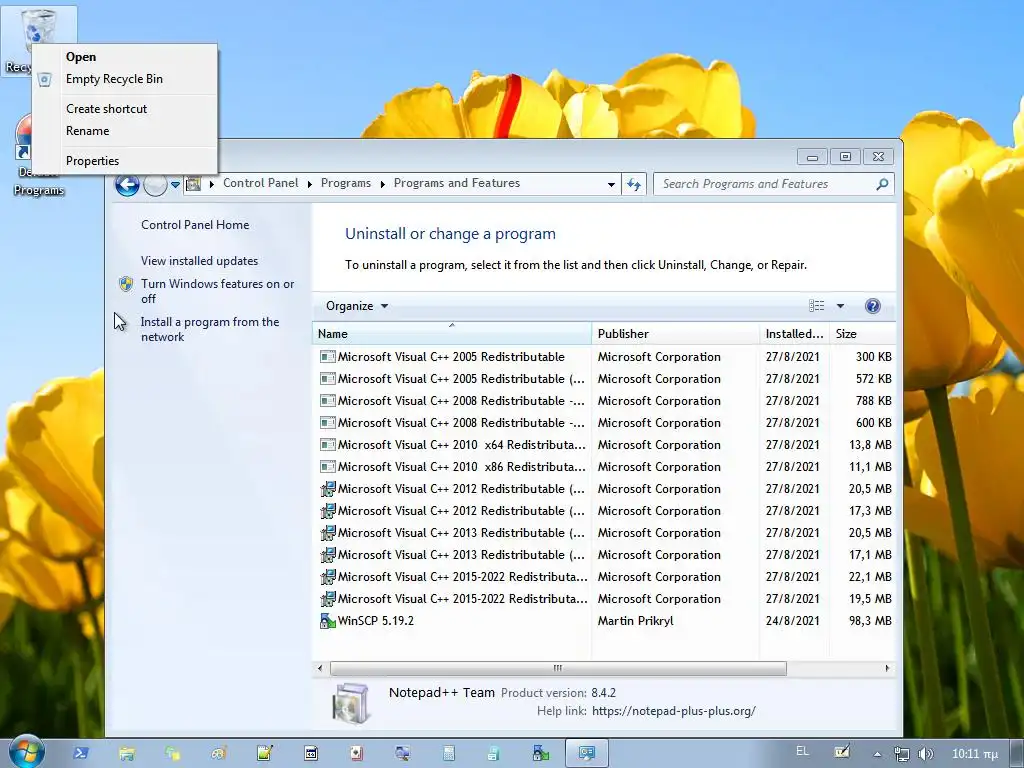Click the greyed Forward navigation button
This screenshot has width=1024, height=768.
pyautogui.click(x=155, y=185)
